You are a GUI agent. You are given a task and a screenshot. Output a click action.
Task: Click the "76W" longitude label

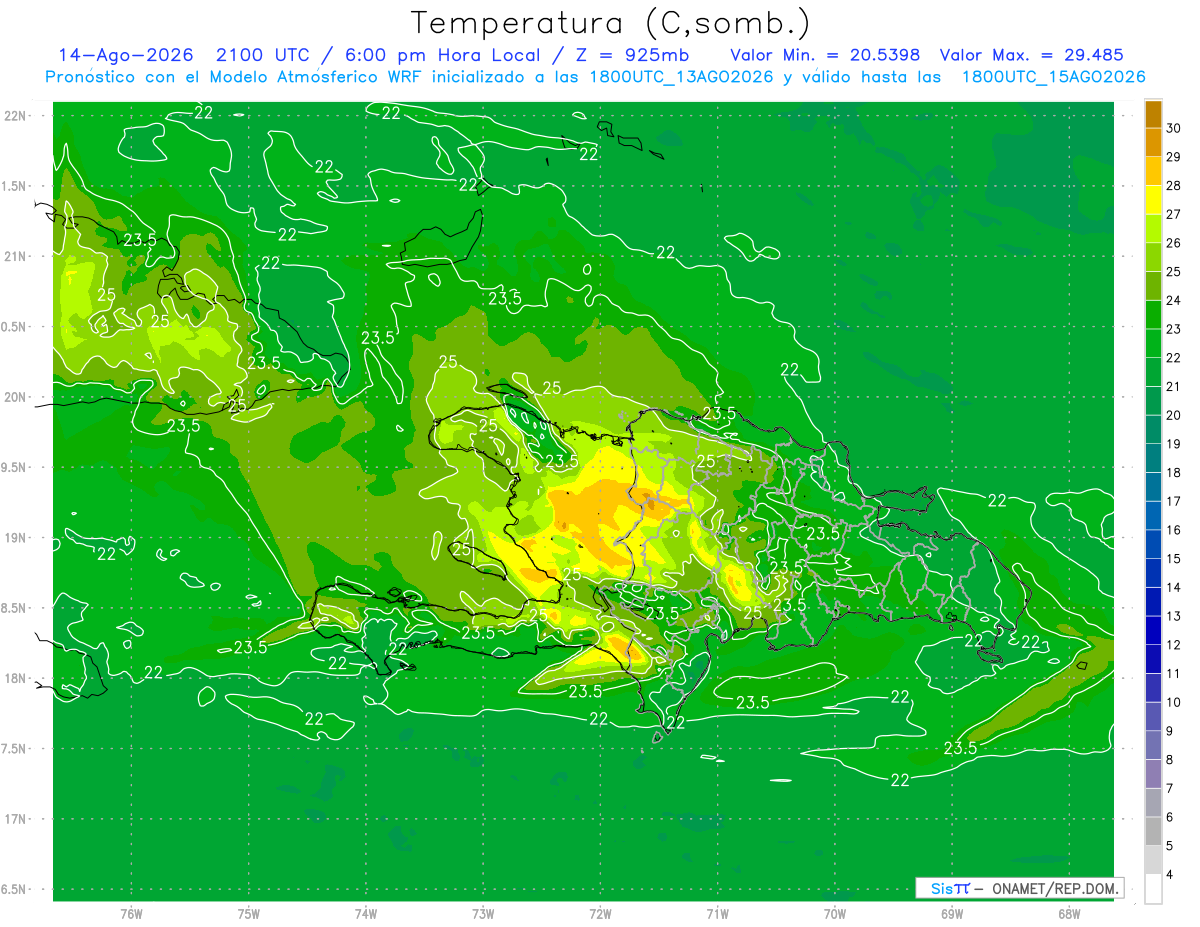coord(131,914)
